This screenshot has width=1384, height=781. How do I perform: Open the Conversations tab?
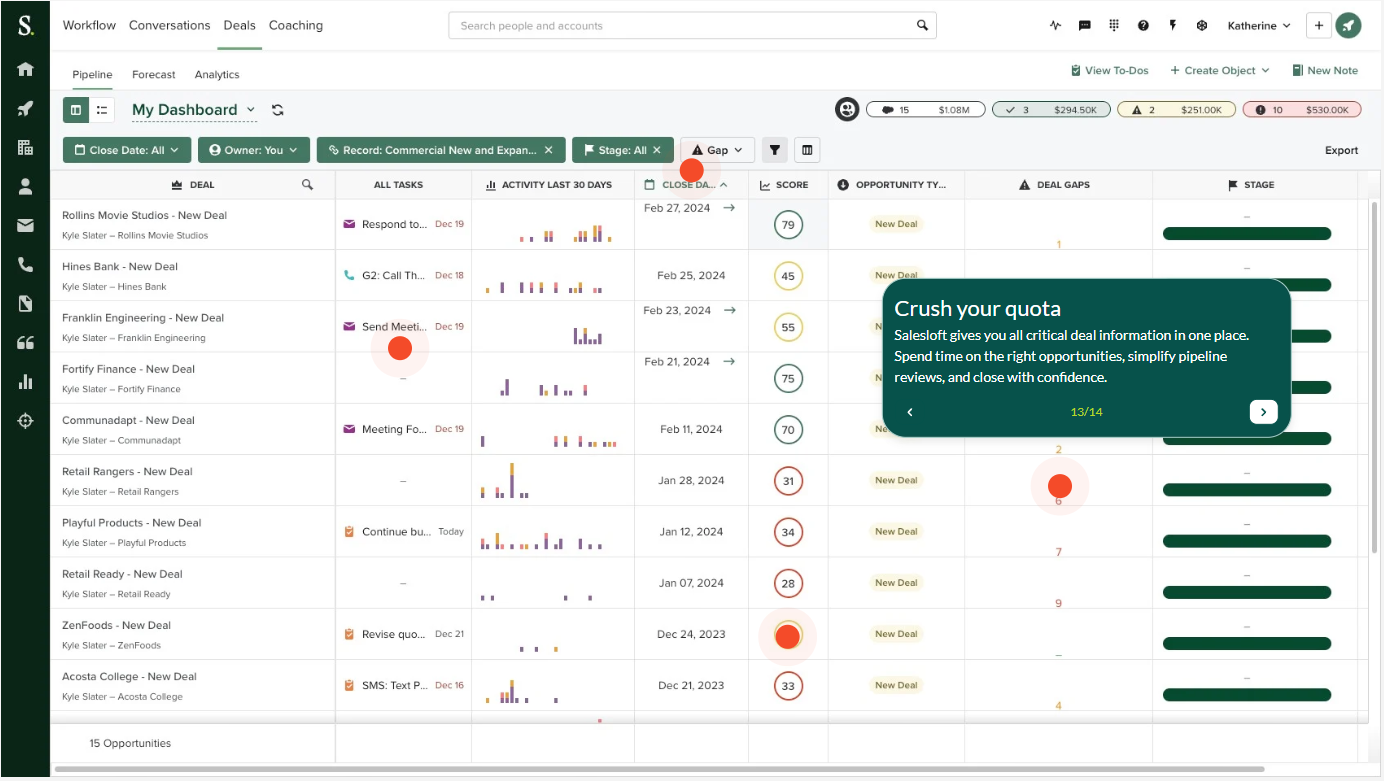(170, 25)
